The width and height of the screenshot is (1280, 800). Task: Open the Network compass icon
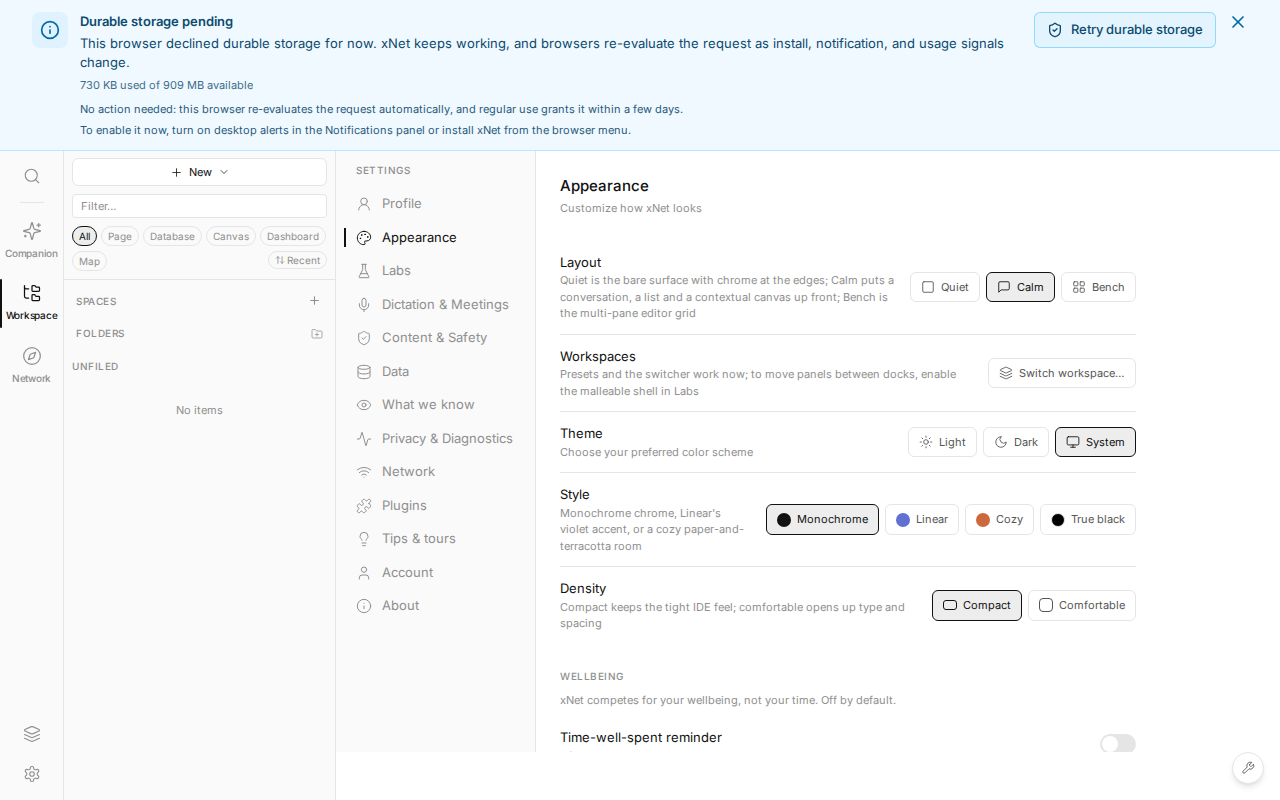(x=32, y=356)
